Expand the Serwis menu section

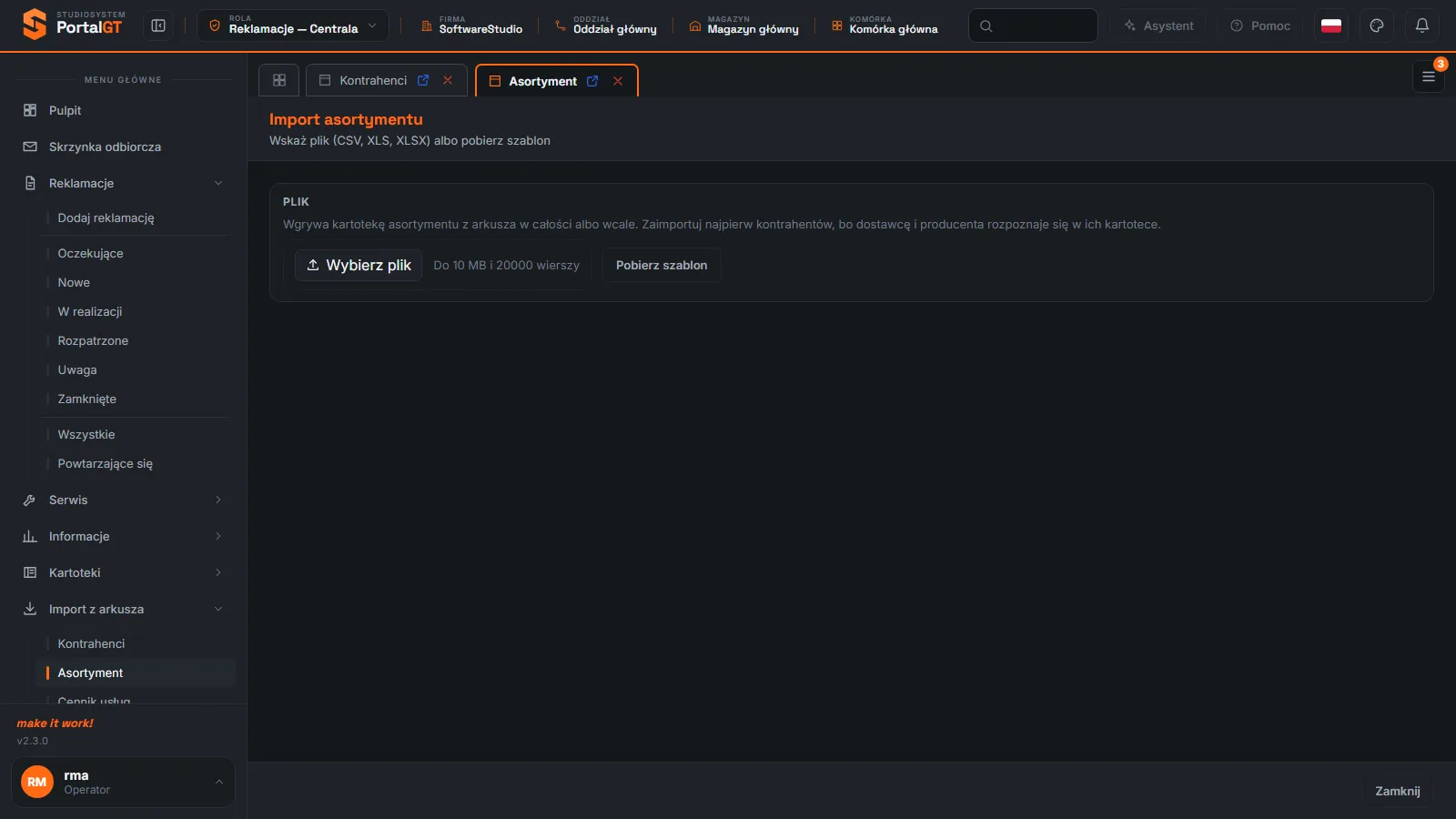123,500
